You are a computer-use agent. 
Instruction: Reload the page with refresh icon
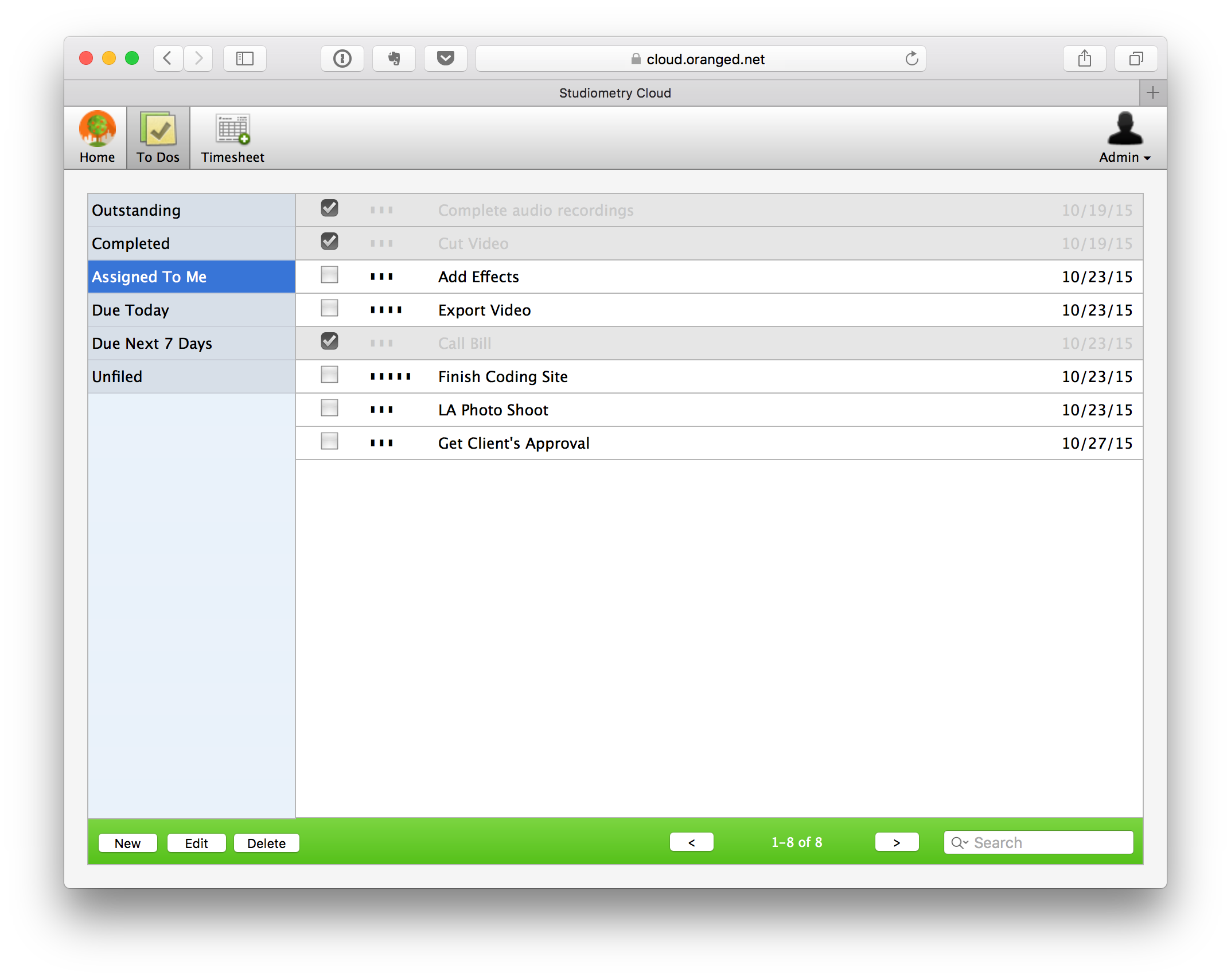click(x=911, y=59)
